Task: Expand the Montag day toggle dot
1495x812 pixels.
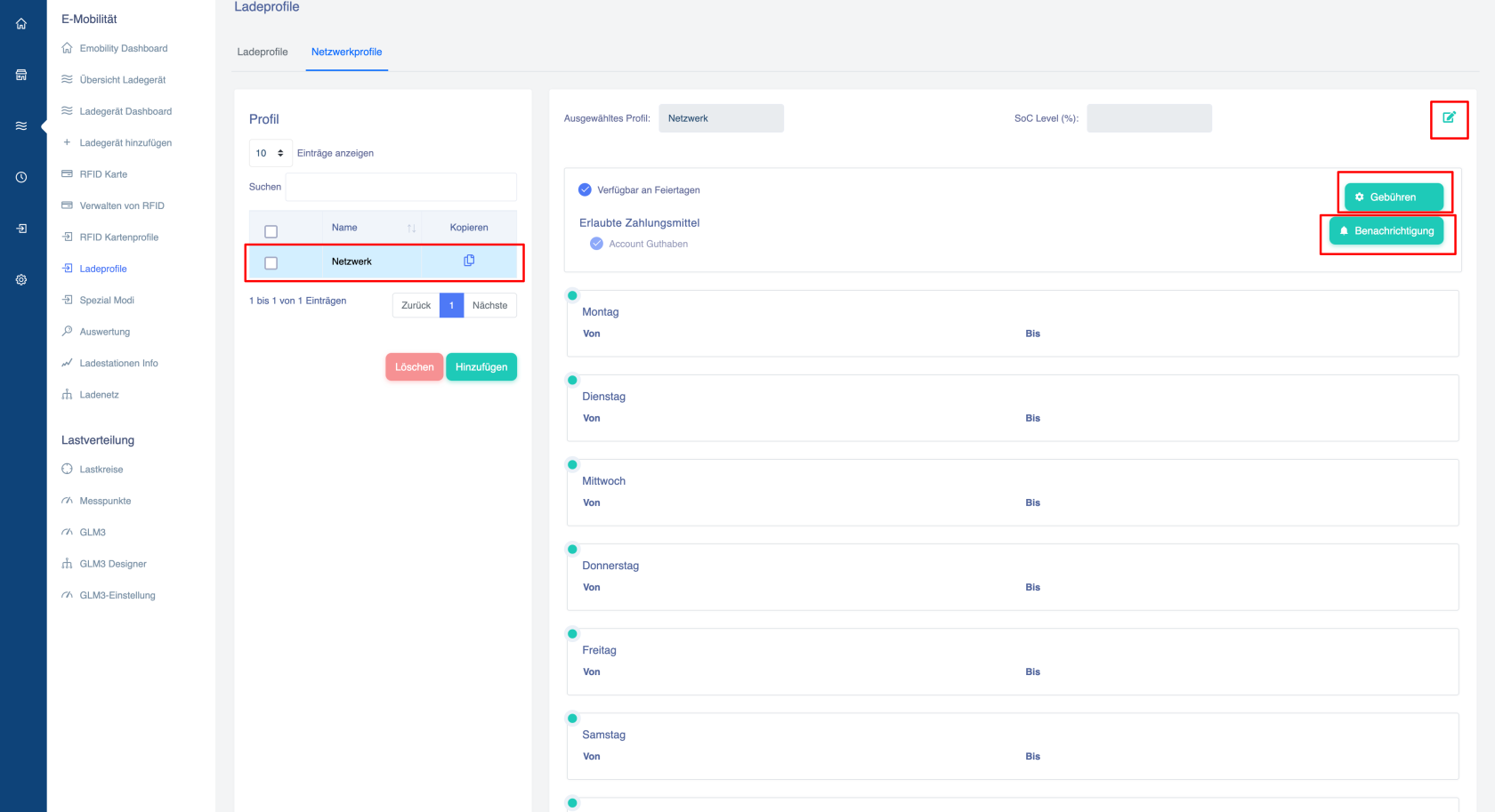Action: point(572,295)
